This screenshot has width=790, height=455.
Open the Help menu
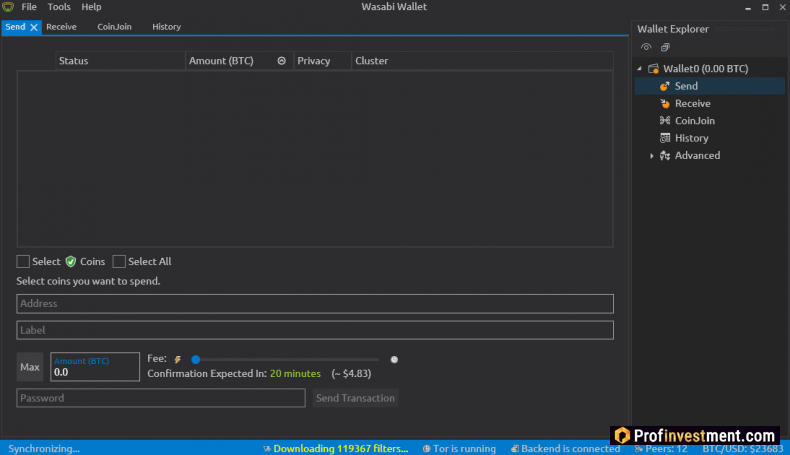[x=91, y=7]
